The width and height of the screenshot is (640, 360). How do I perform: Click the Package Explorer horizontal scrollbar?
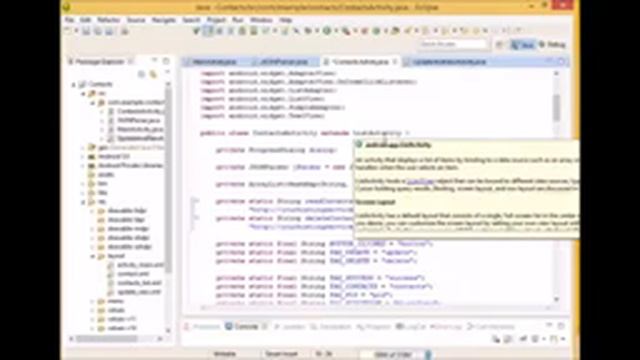click(x=107, y=339)
